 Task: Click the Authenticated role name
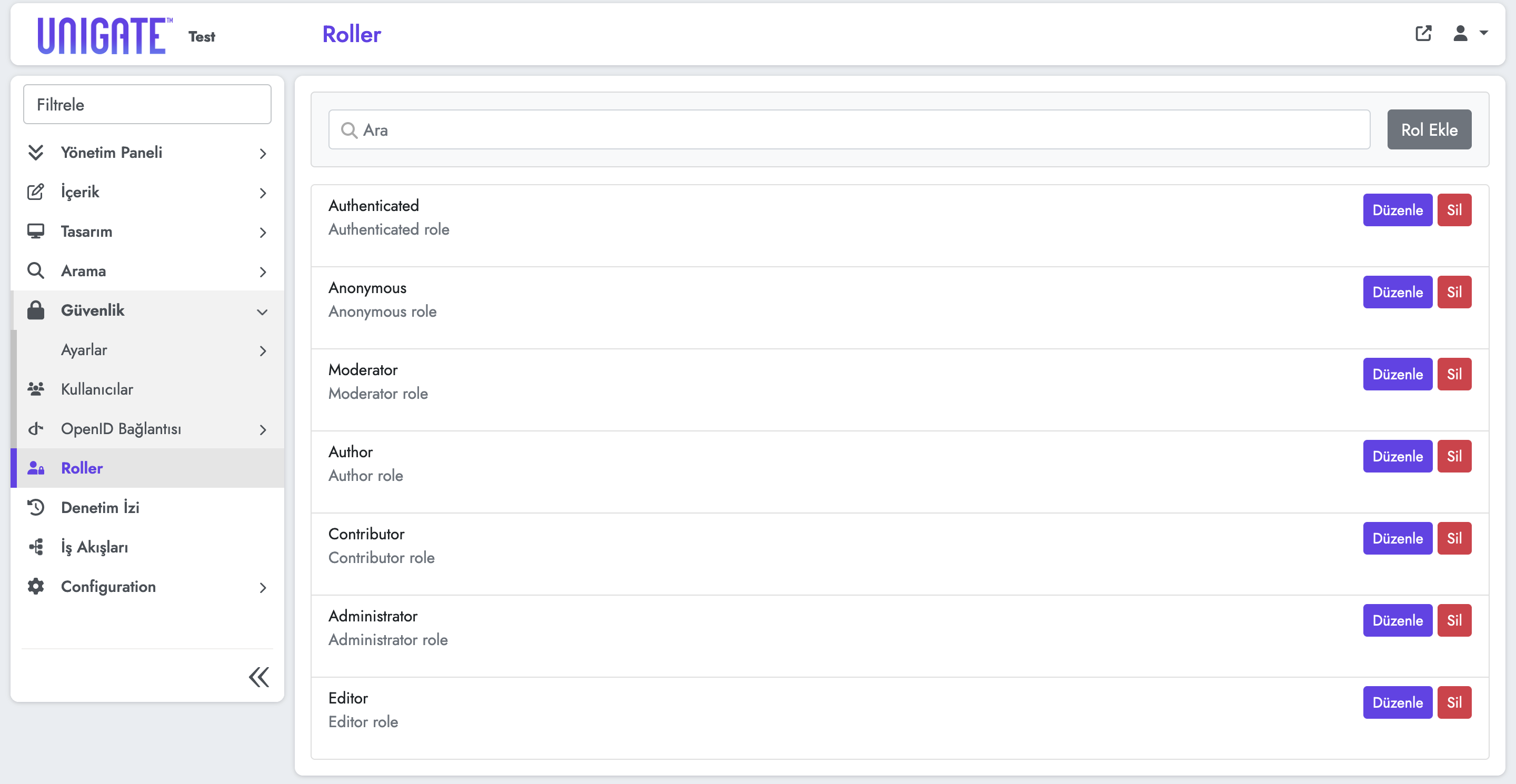pyautogui.click(x=373, y=205)
